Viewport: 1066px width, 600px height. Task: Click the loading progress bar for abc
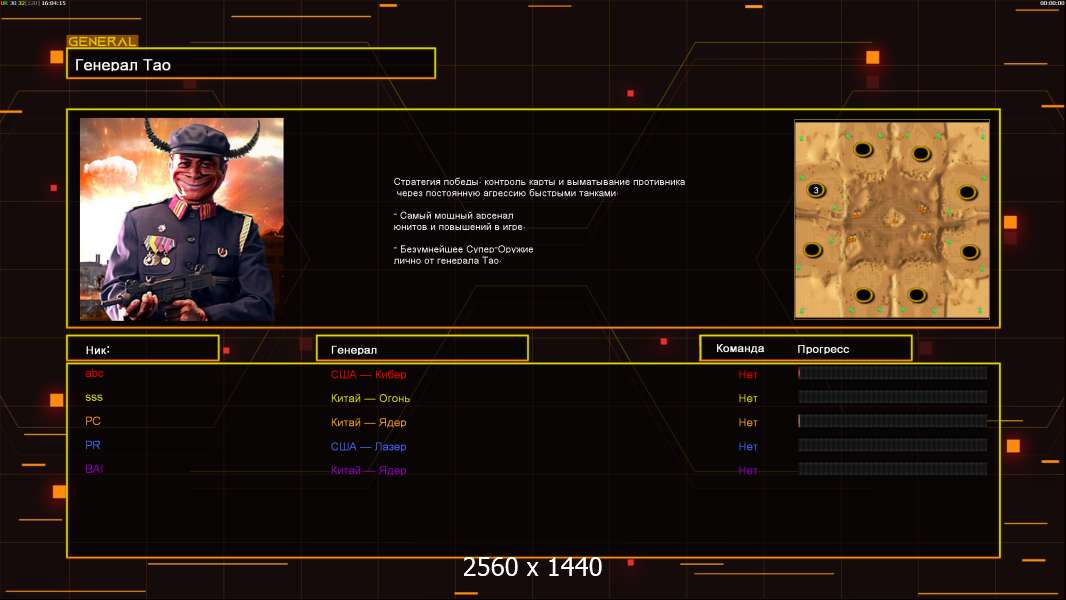coord(893,372)
